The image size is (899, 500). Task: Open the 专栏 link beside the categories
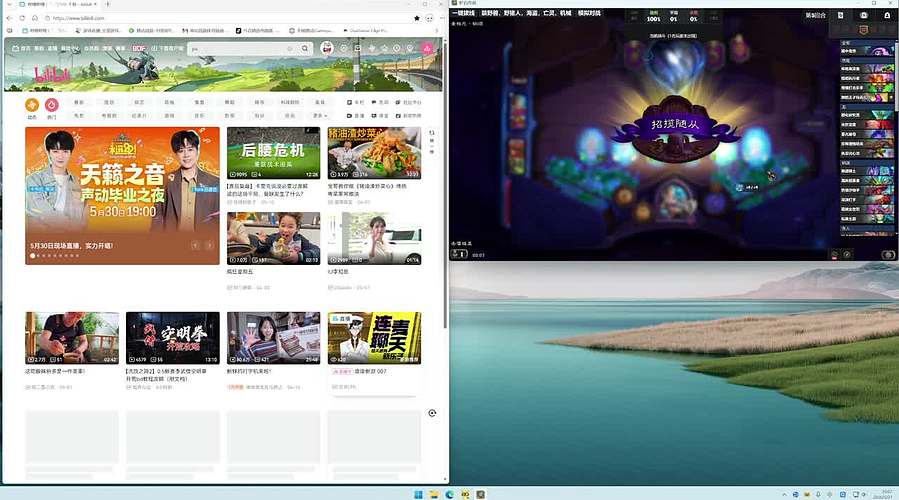point(355,102)
